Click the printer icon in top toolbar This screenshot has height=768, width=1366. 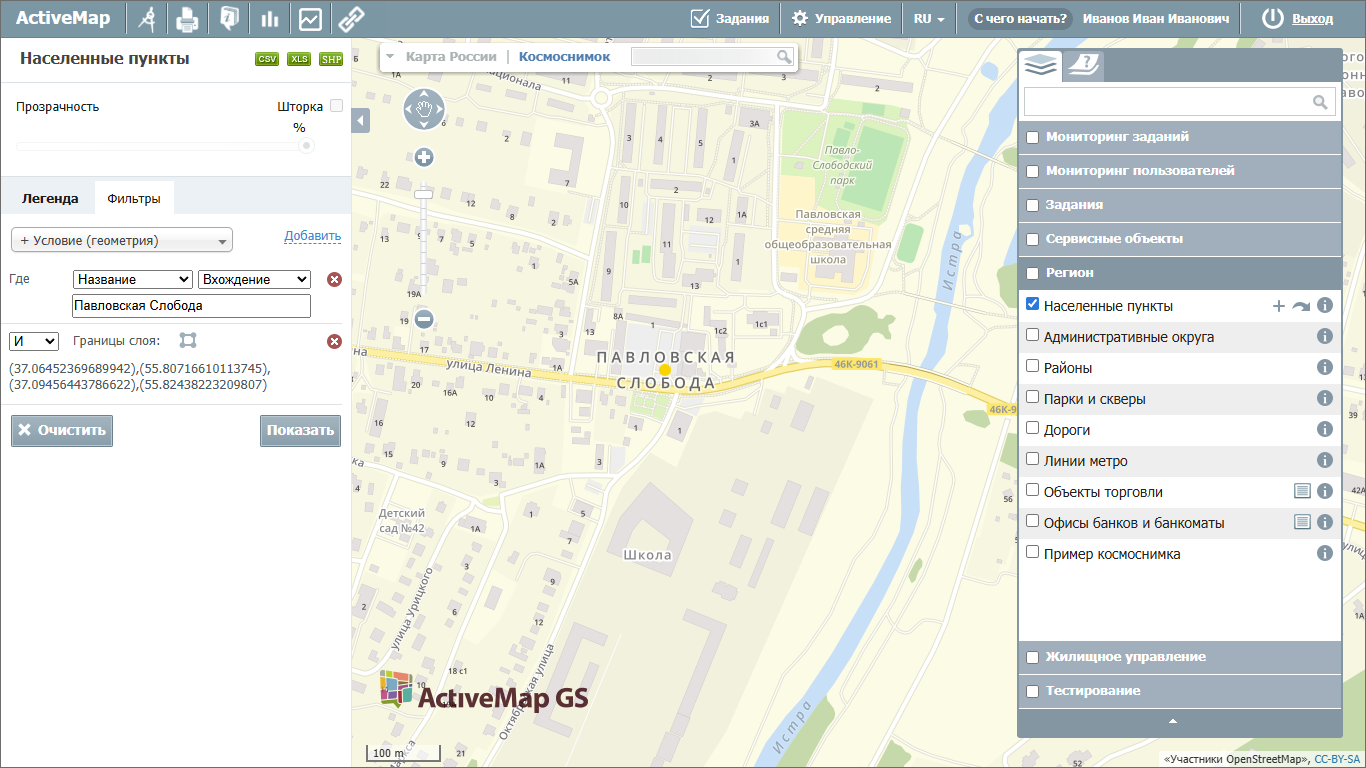click(187, 19)
